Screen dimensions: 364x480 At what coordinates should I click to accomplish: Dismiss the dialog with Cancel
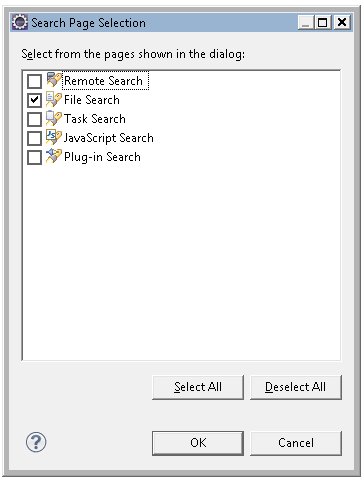point(296,443)
